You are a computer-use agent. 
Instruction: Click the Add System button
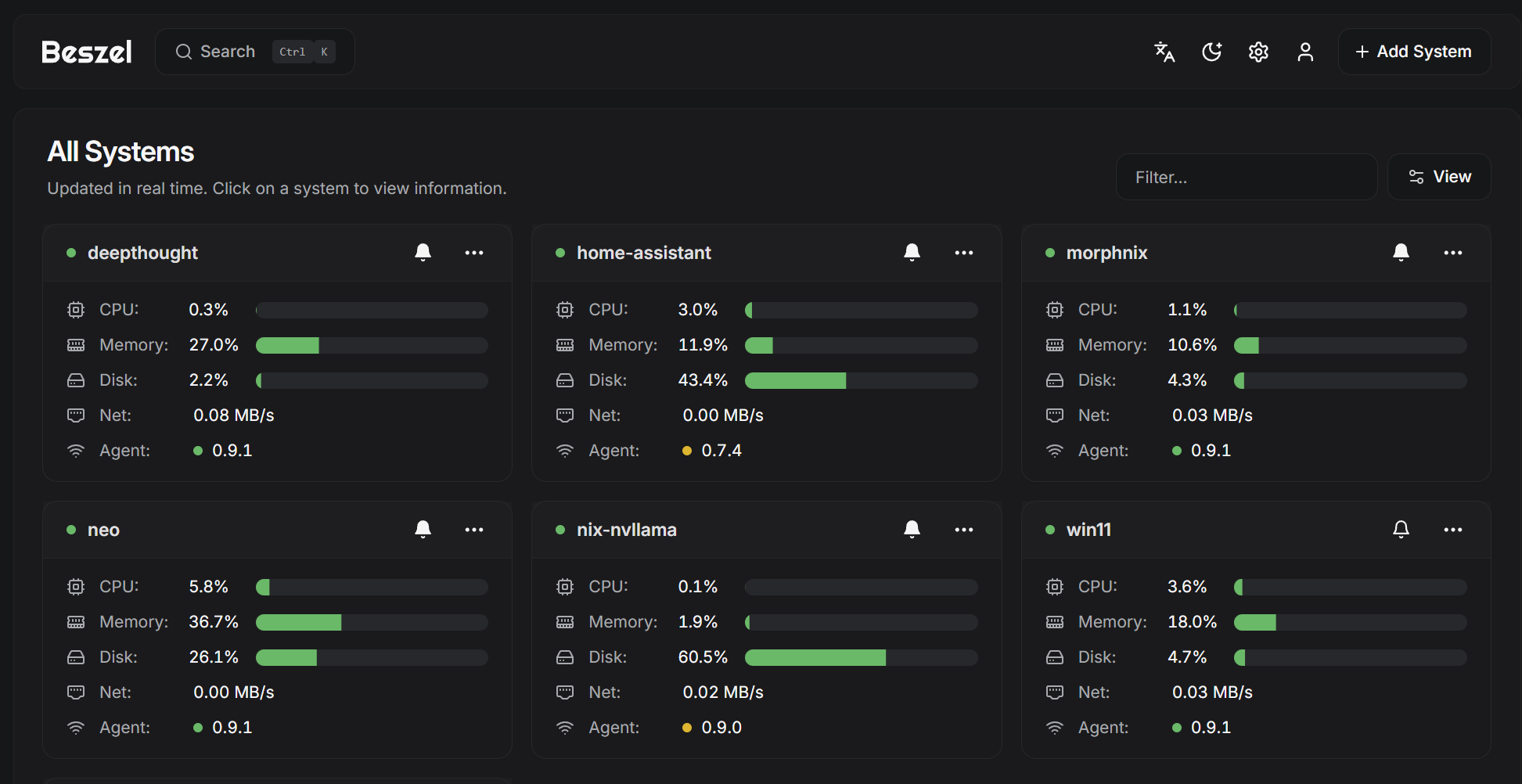point(1414,51)
